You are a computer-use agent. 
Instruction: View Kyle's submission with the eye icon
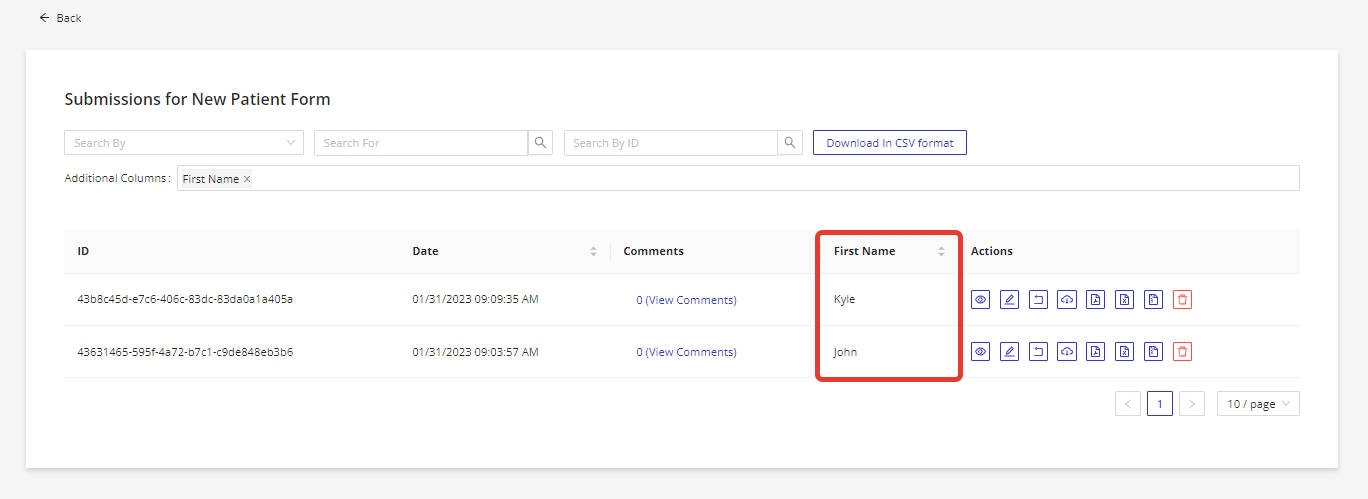pos(980,300)
